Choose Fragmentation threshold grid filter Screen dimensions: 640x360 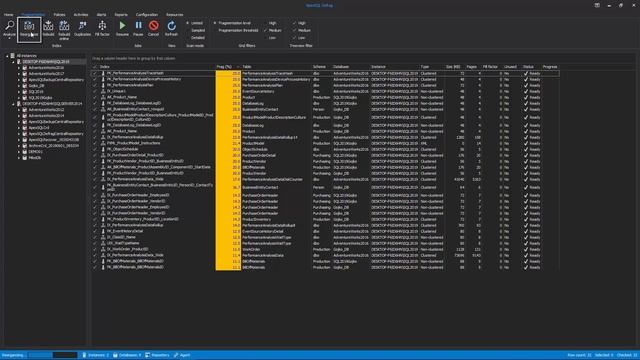[236, 30]
